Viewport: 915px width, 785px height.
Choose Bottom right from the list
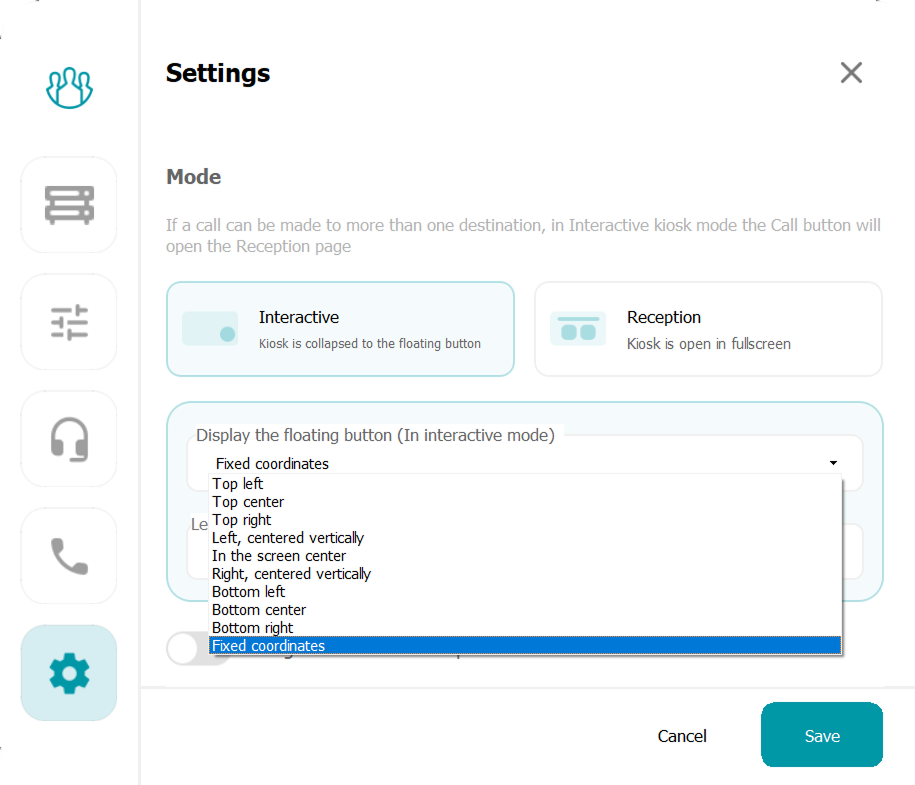pos(252,628)
